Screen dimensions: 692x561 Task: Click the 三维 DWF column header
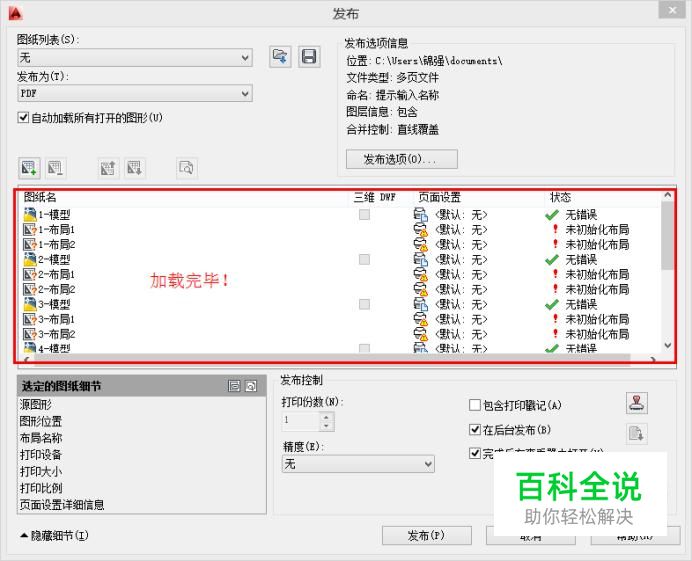point(375,197)
